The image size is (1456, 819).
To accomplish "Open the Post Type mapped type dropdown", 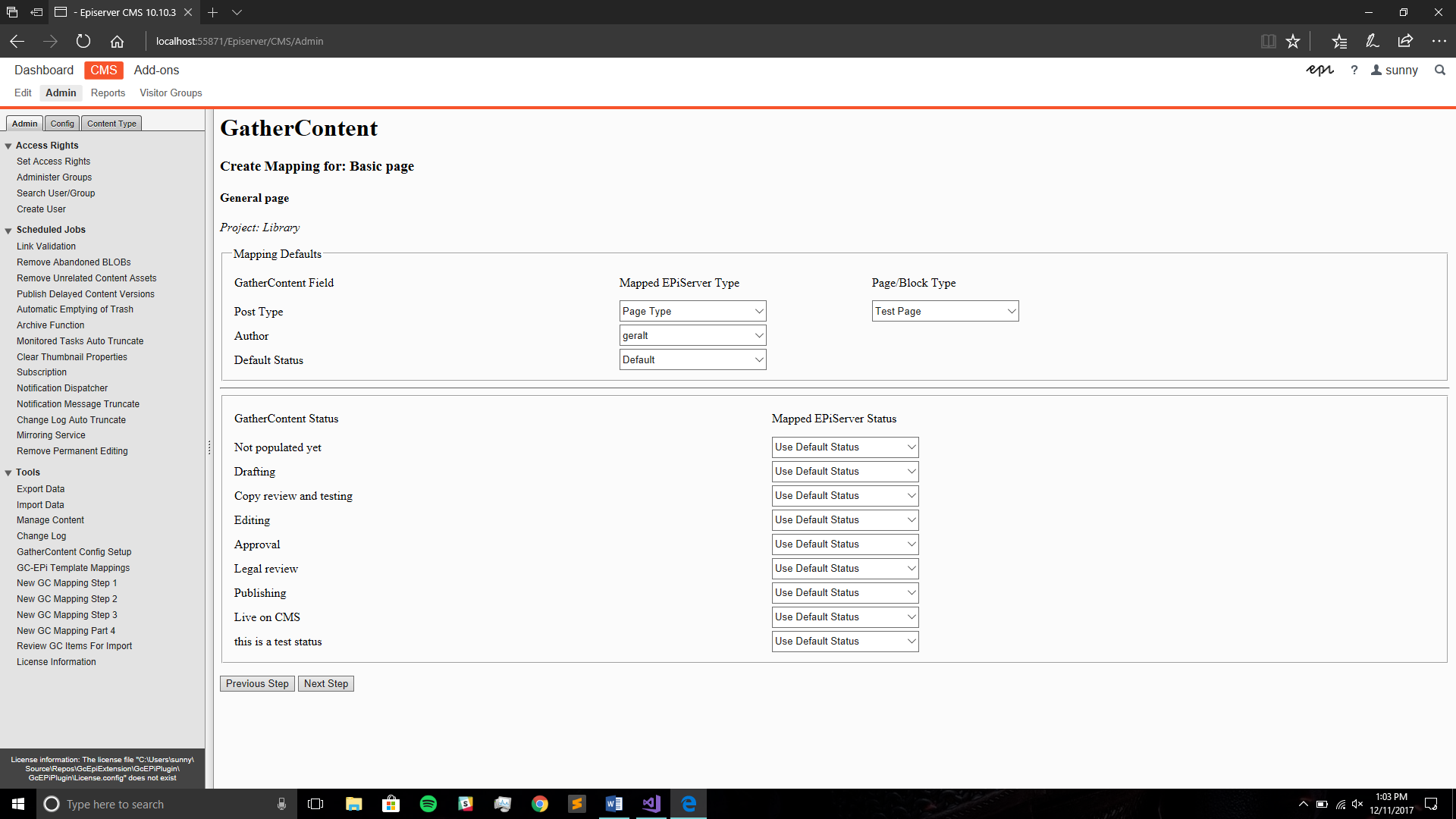I will point(692,311).
